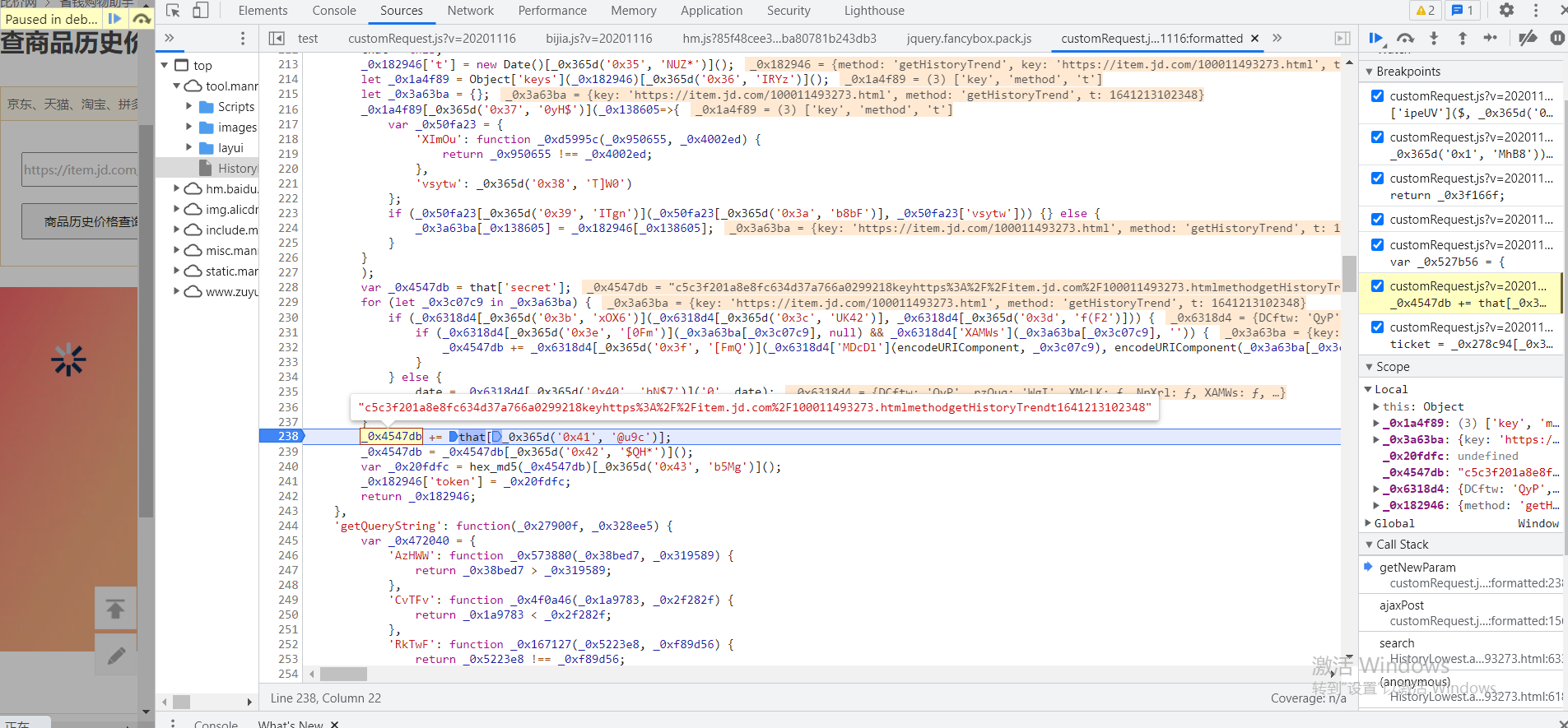Switch to the Elements tab

pyautogui.click(x=263, y=11)
